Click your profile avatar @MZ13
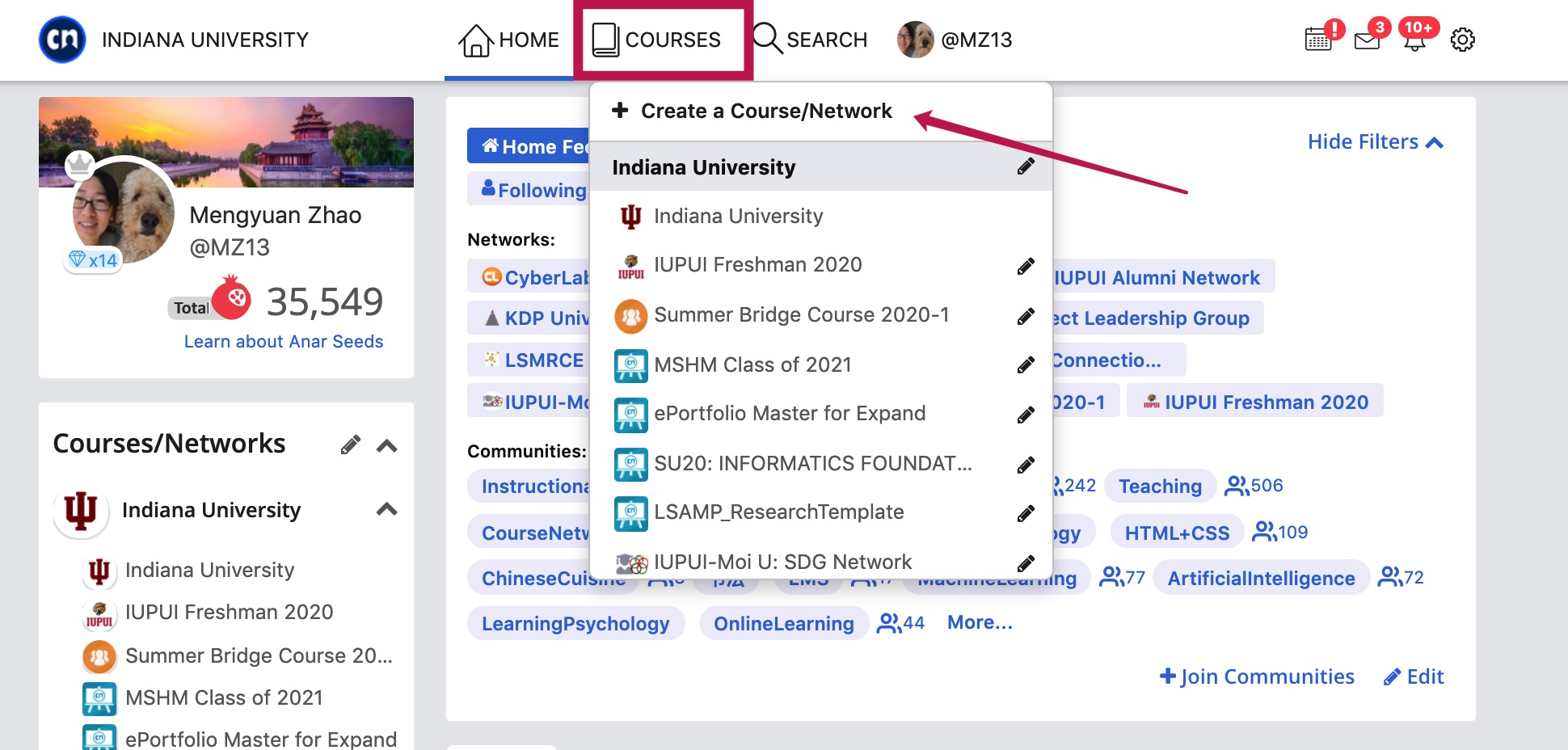 [913, 38]
